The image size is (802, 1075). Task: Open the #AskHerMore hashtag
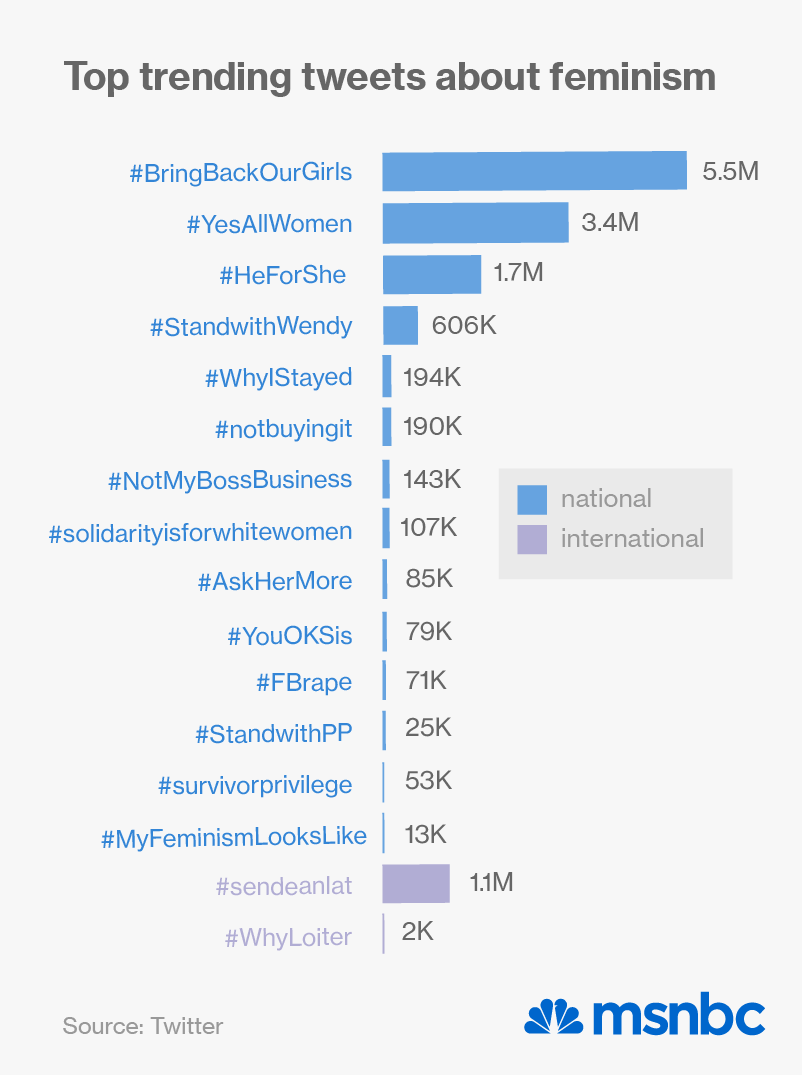coord(275,581)
